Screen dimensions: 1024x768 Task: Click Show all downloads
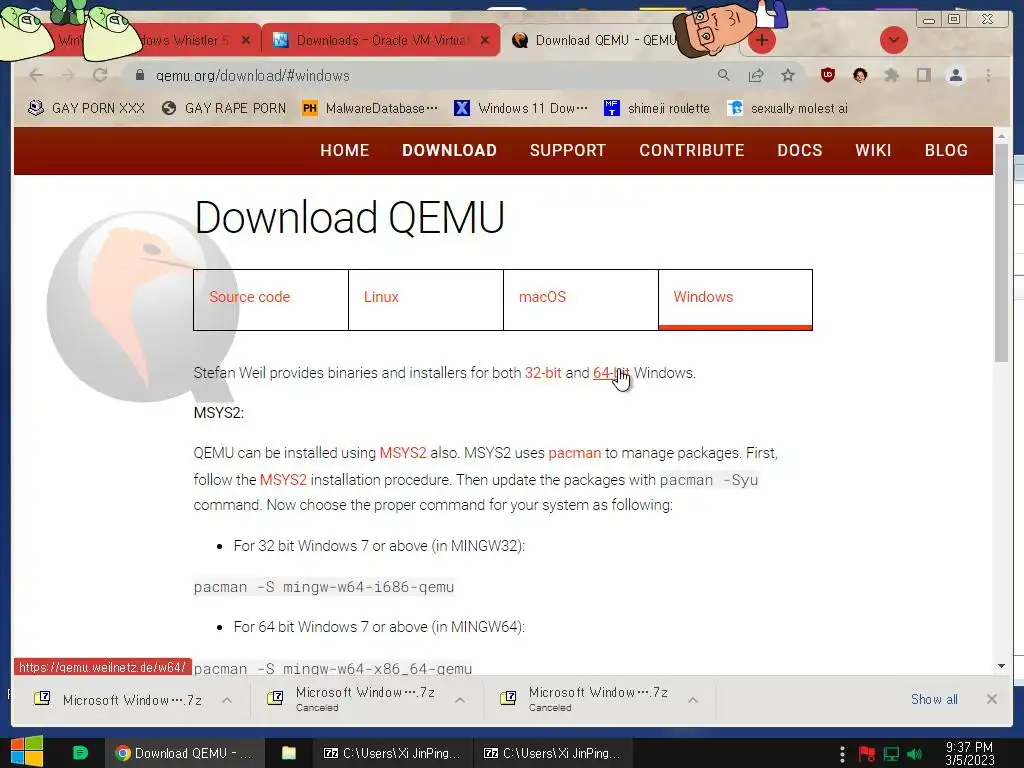click(934, 699)
